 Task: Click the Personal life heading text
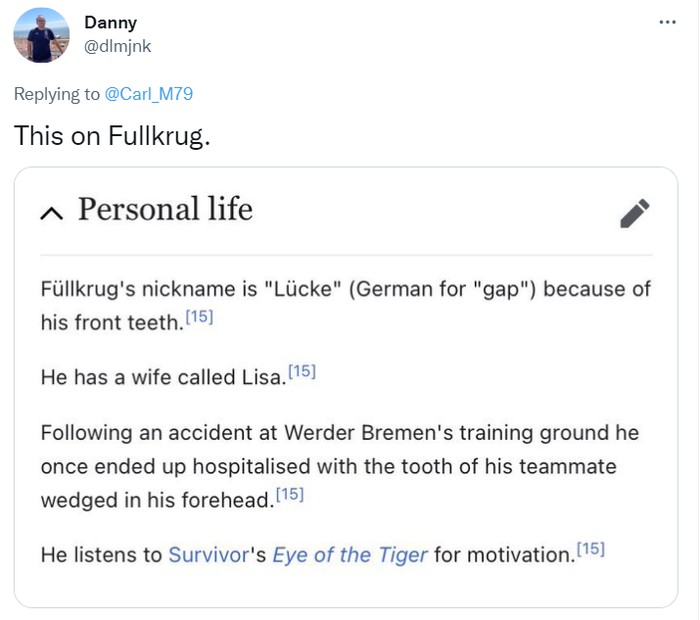click(x=165, y=210)
